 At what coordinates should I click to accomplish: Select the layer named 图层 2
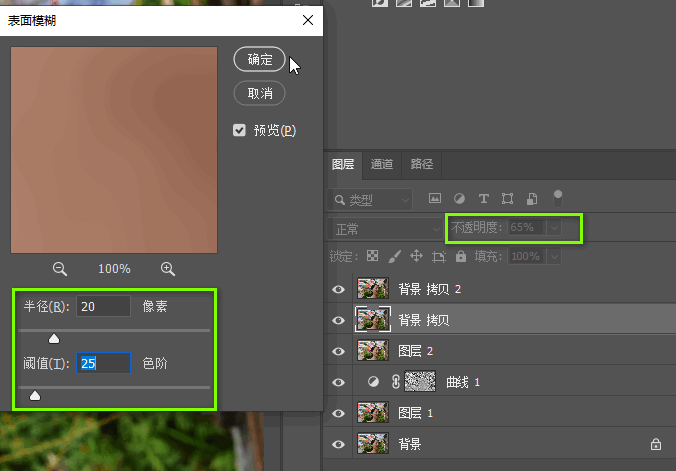pos(416,351)
